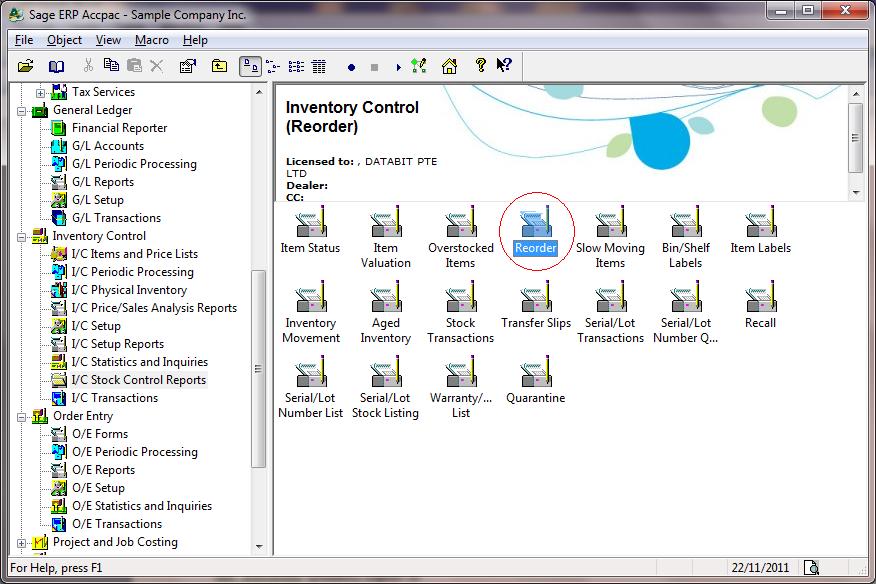Click the Home house toolbar icon
Image resolution: width=876 pixels, height=584 pixels.
click(449, 66)
